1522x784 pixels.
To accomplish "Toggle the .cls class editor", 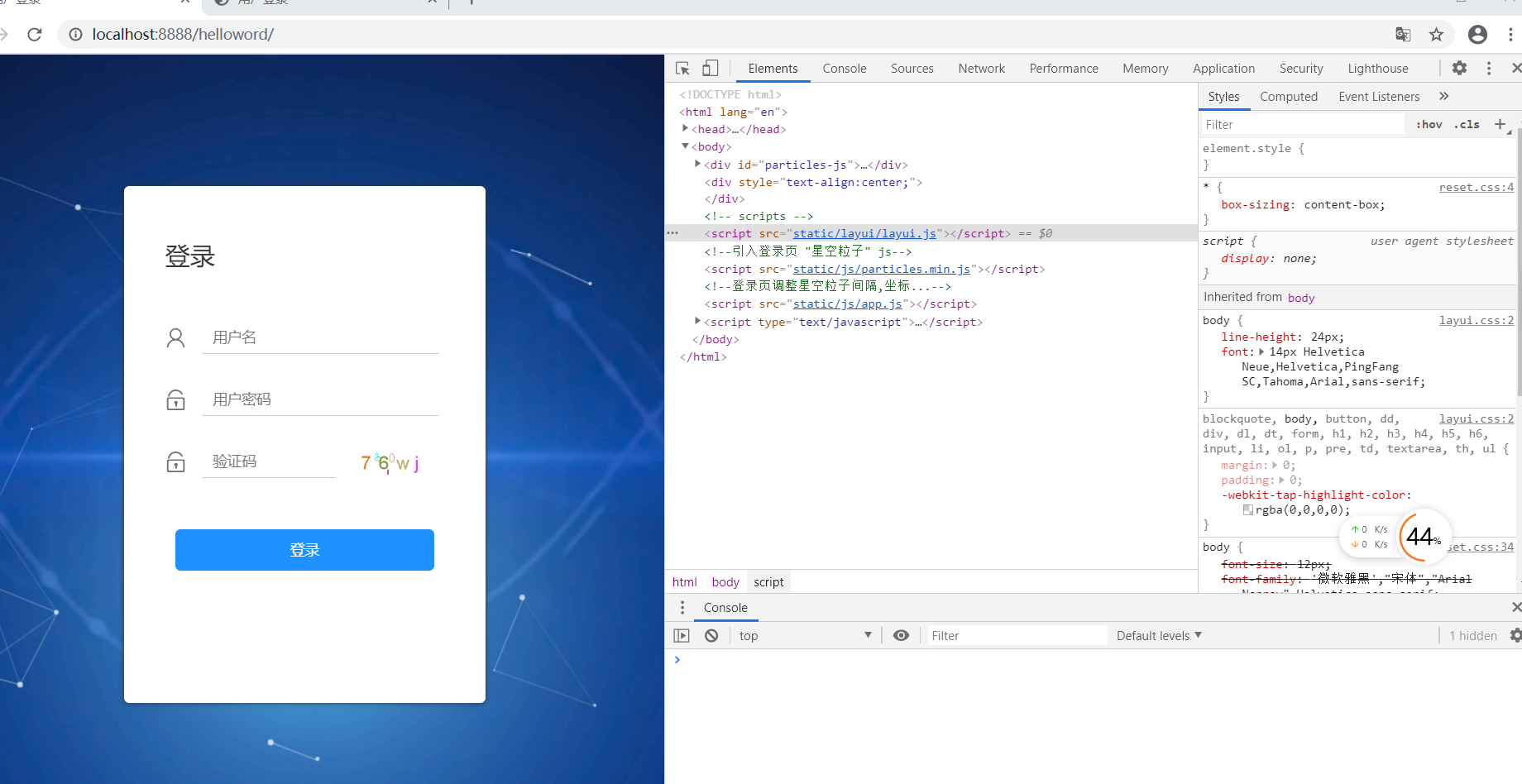I will [1467, 124].
